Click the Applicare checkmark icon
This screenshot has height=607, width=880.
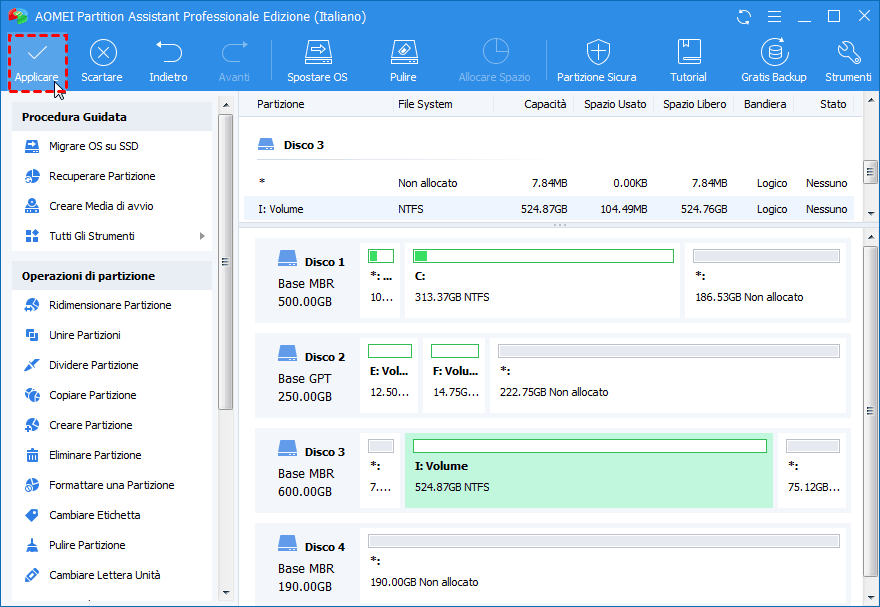(x=37, y=52)
